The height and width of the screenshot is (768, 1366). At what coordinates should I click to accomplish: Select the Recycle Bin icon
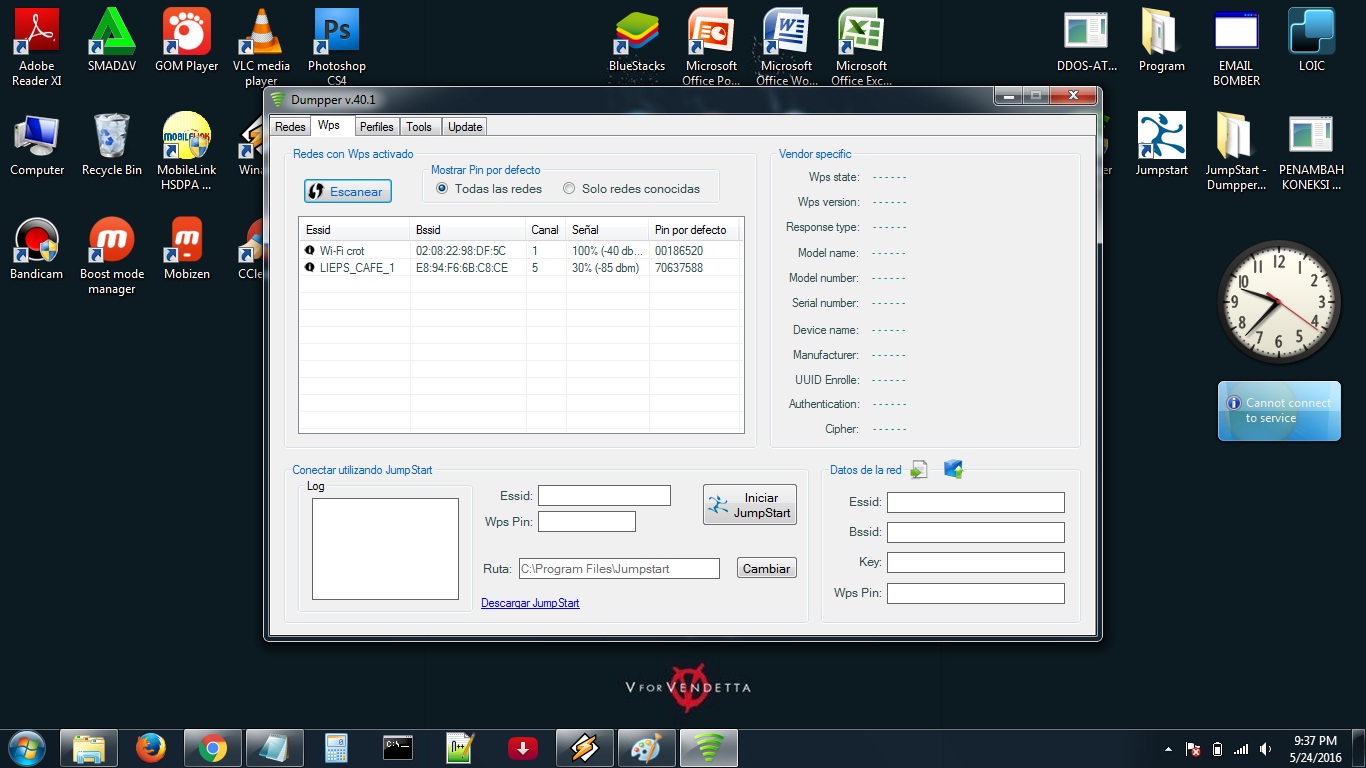tap(112, 144)
